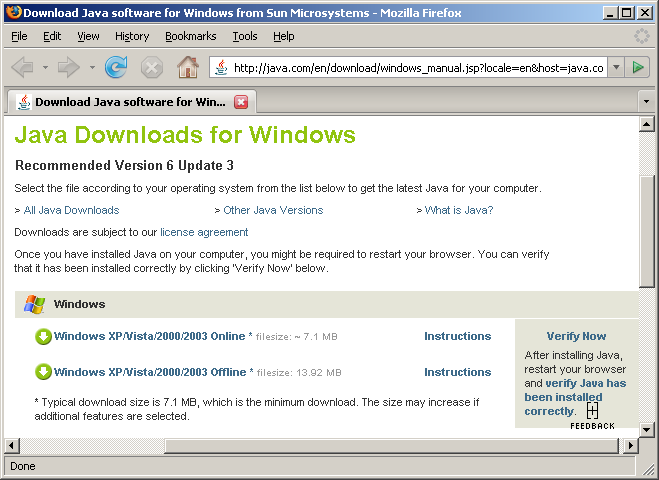Screen dimensions: 659x480
Task: Open the History menu
Action: point(132,36)
